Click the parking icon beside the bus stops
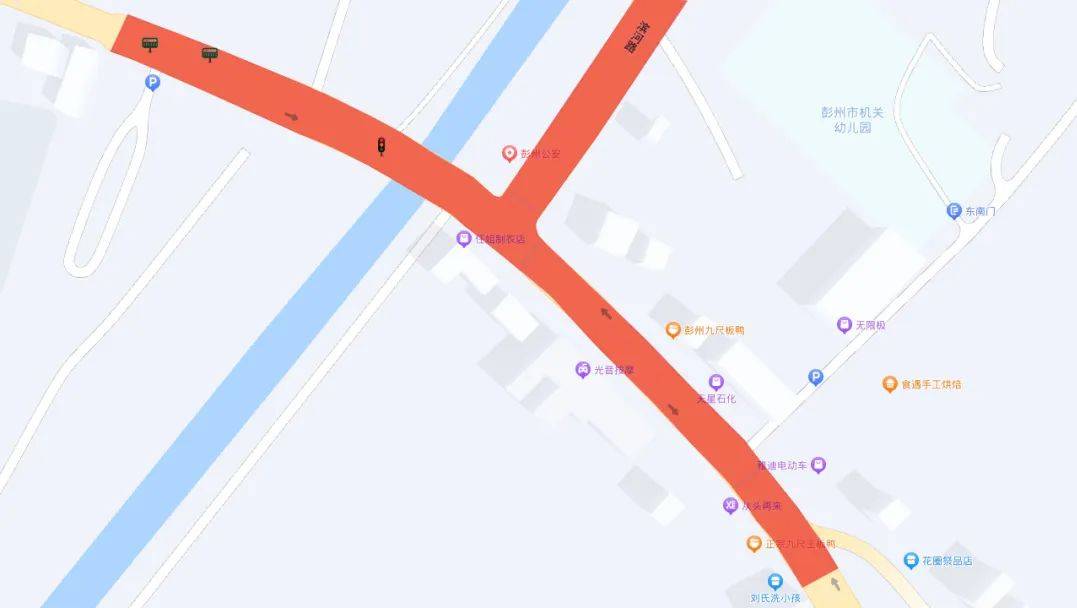Image resolution: width=1077 pixels, height=608 pixels. pyautogui.click(x=152, y=83)
